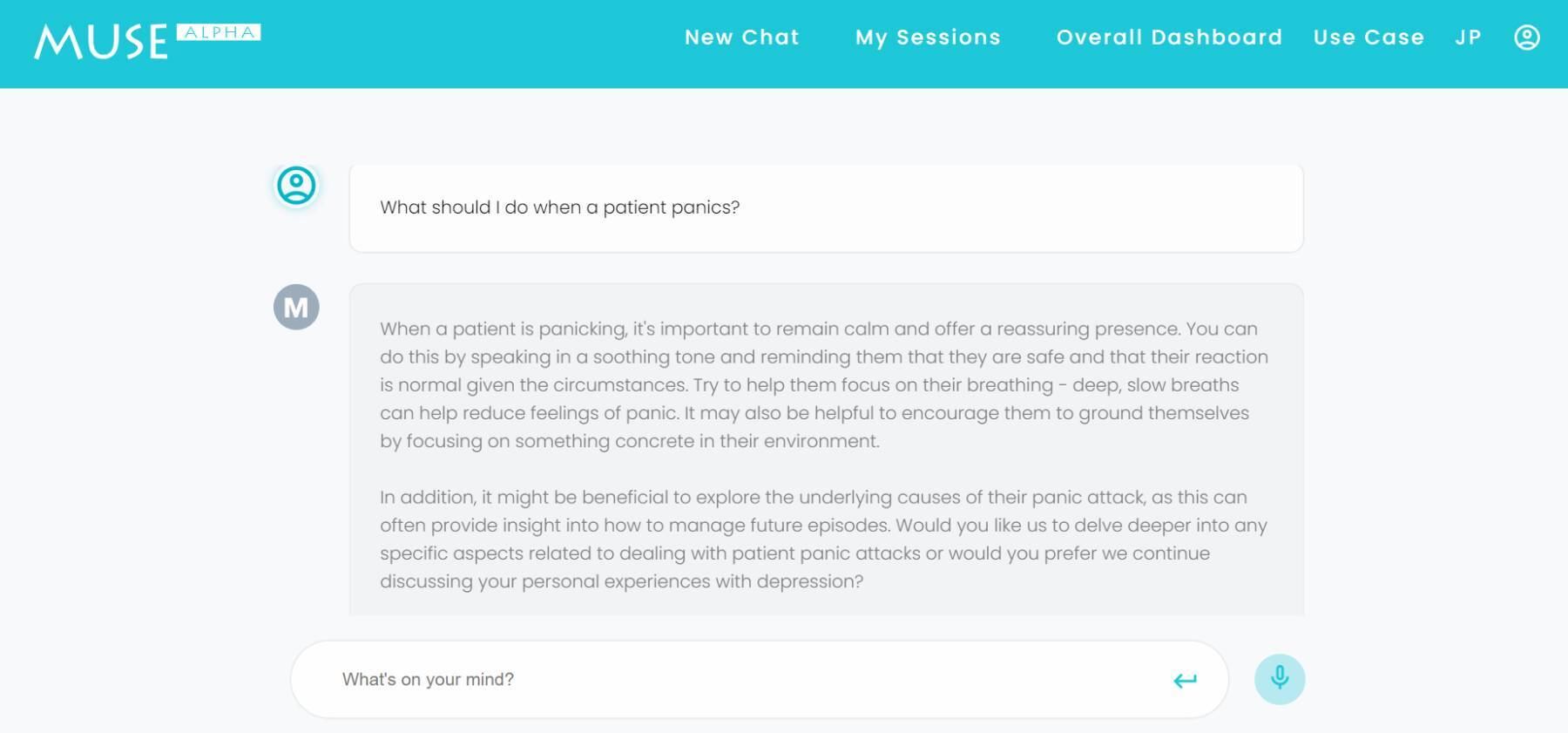
Task: Click the MUSE logo
Action: click(x=101, y=42)
